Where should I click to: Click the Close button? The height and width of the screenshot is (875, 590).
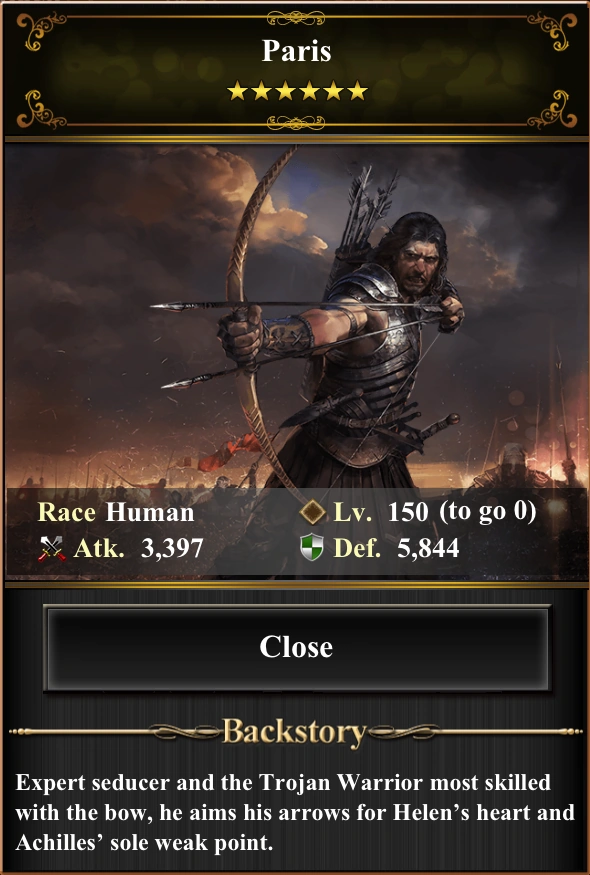pos(296,648)
